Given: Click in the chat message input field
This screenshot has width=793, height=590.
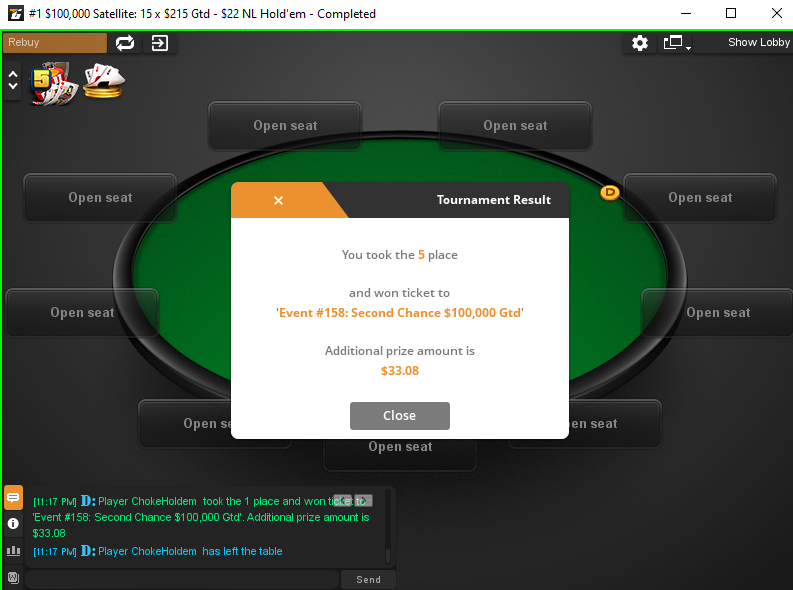Looking at the screenshot, I should click(x=182, y=579).
